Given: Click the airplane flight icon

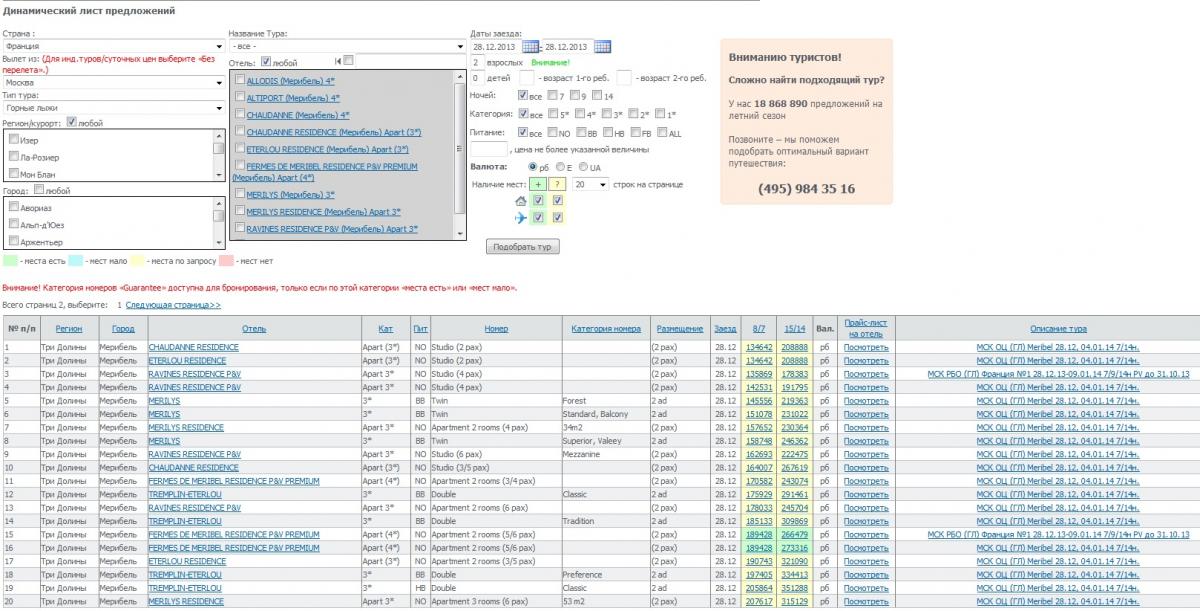Looking at the screenshot, I should [520, 218].
